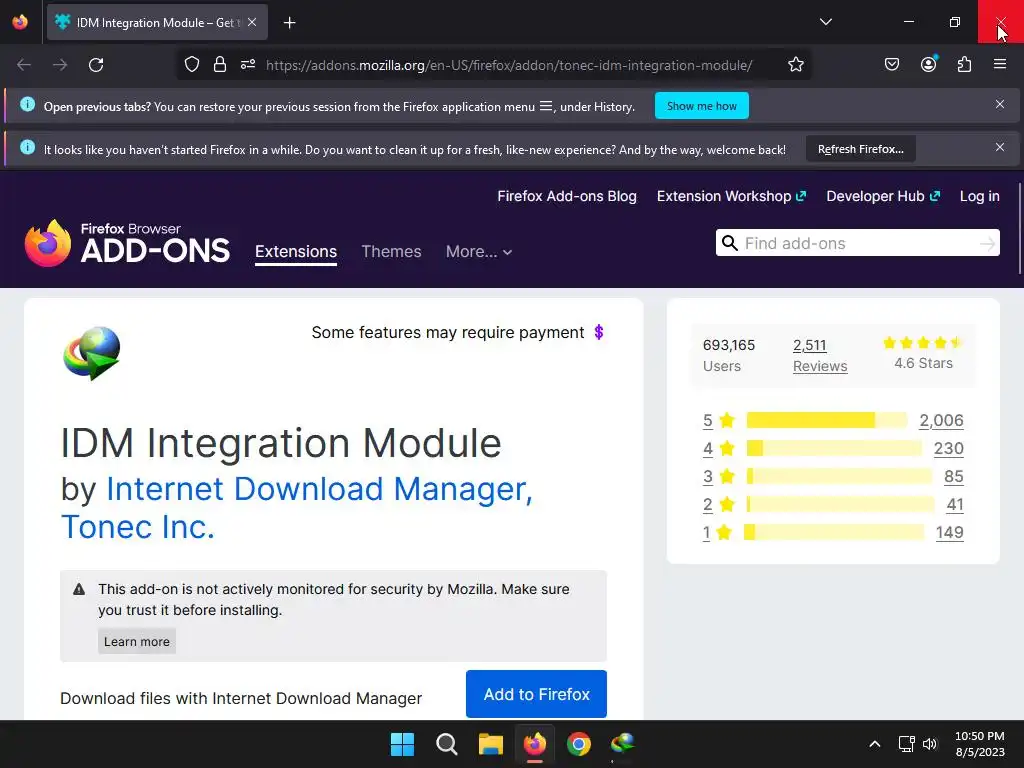This screenshot has height=768, width=1024.
Task: Go back using the back arrow
Action: click(x=24, y=65)
